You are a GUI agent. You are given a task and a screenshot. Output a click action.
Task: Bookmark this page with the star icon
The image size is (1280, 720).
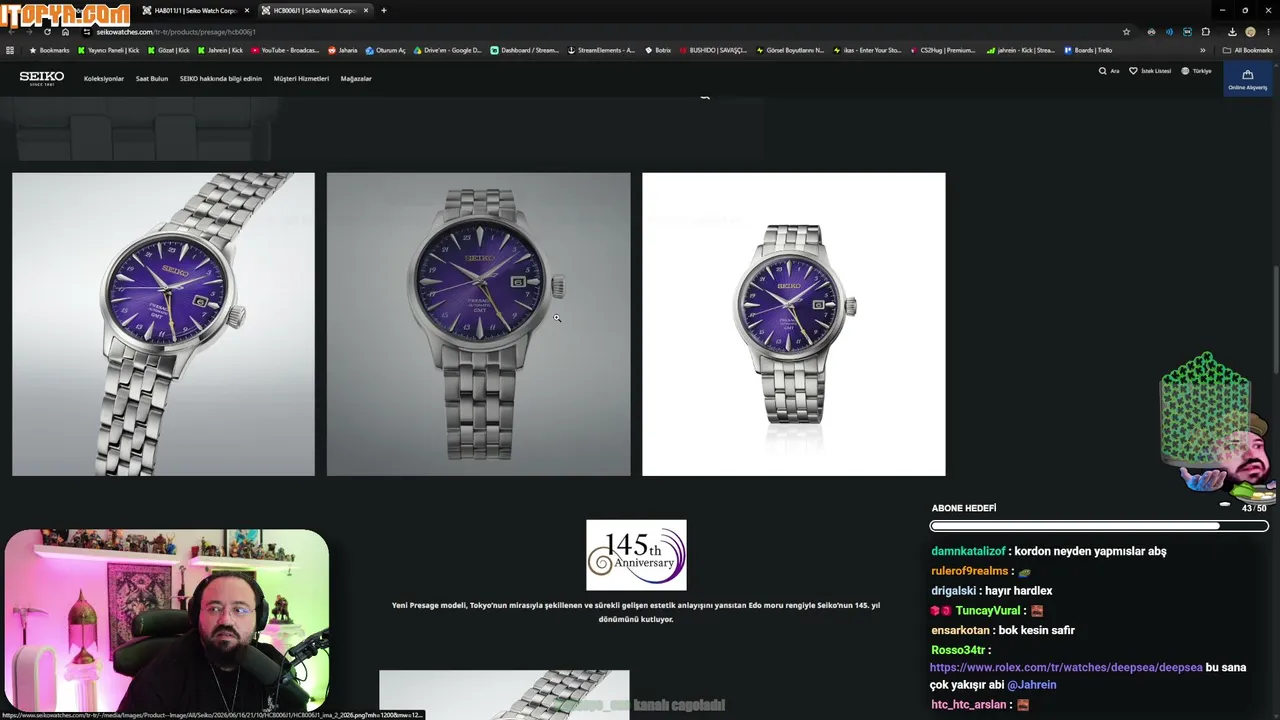click(1126, 32)
